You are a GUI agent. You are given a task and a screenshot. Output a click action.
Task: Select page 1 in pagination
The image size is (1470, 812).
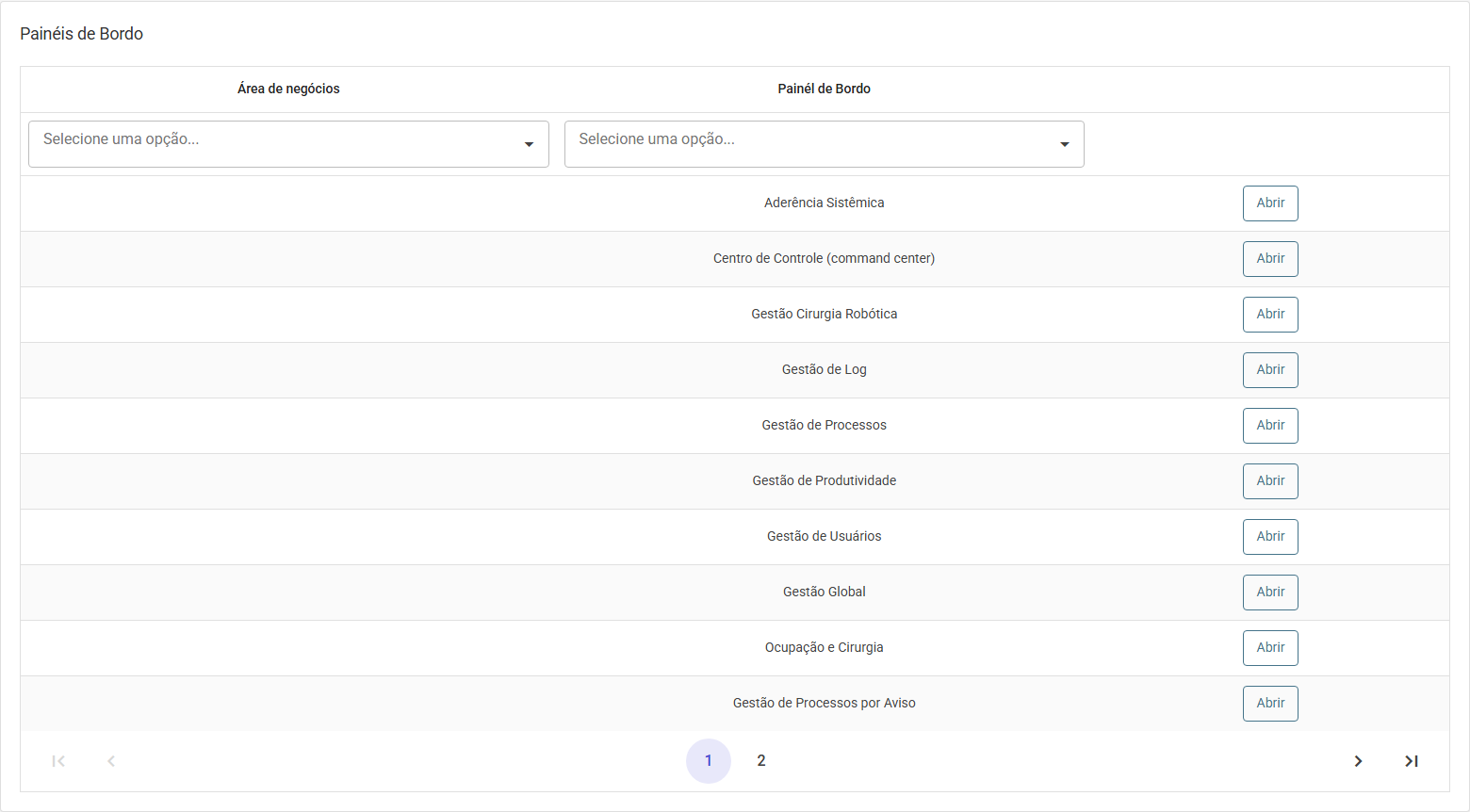pos(709,761)
